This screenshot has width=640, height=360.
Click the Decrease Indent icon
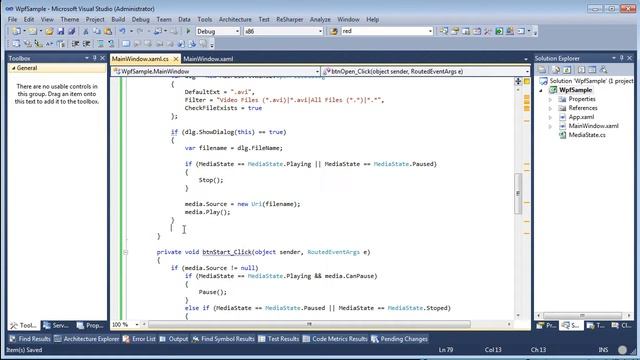(76, 44)
